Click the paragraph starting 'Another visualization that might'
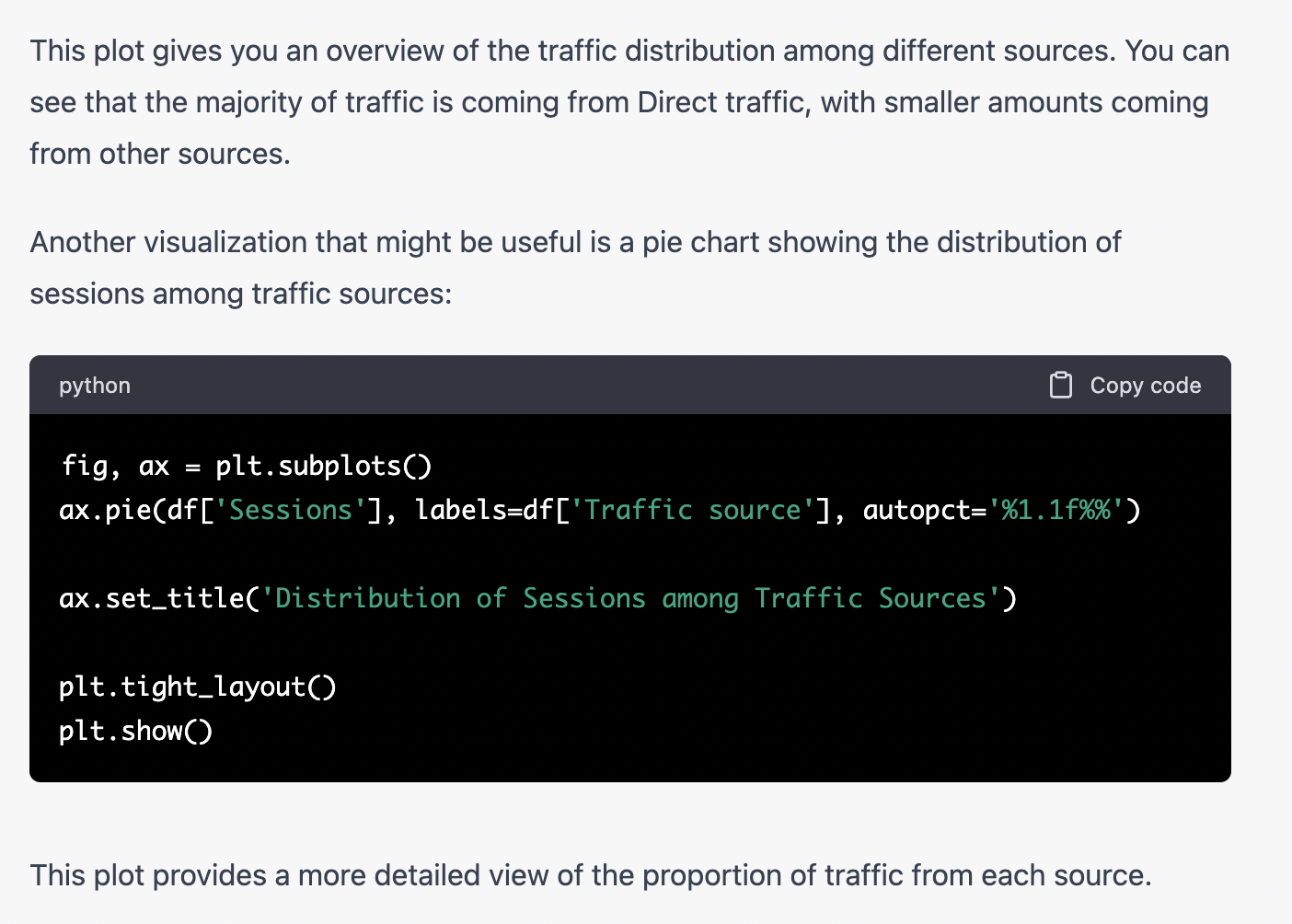Viewport: 1292px width, 924px height. 575,268
